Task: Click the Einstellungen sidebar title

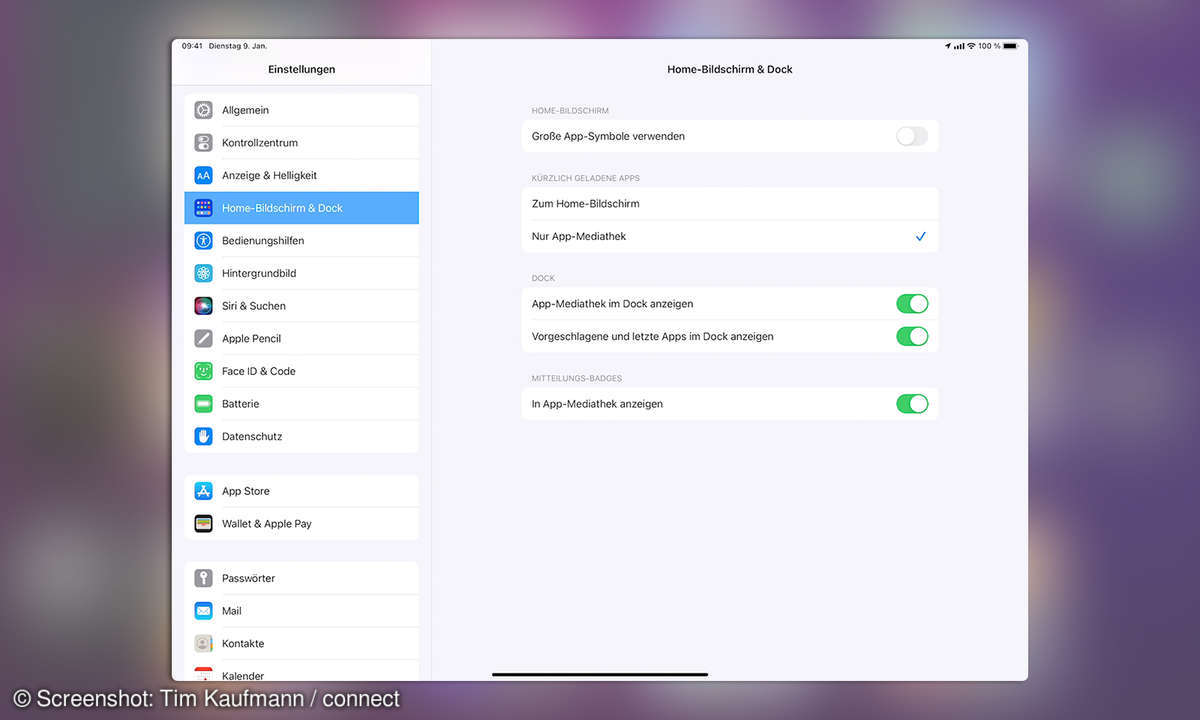Action: point(302,69)
